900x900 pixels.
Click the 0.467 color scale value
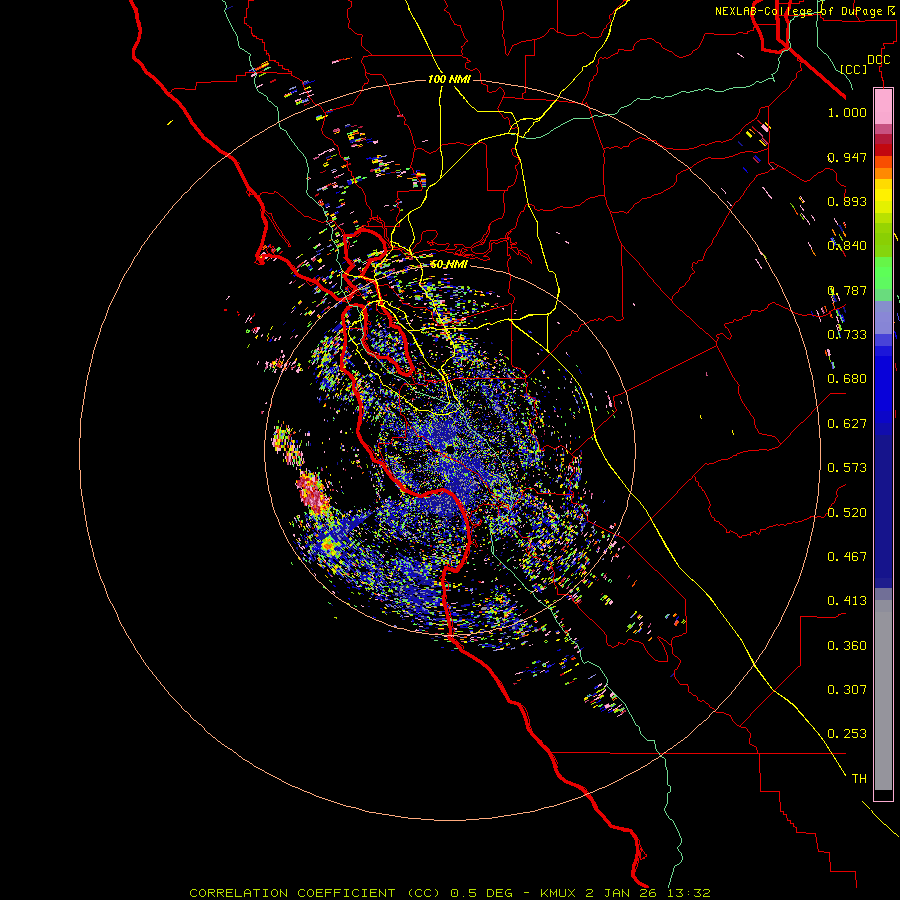click(x=847, y=557)
